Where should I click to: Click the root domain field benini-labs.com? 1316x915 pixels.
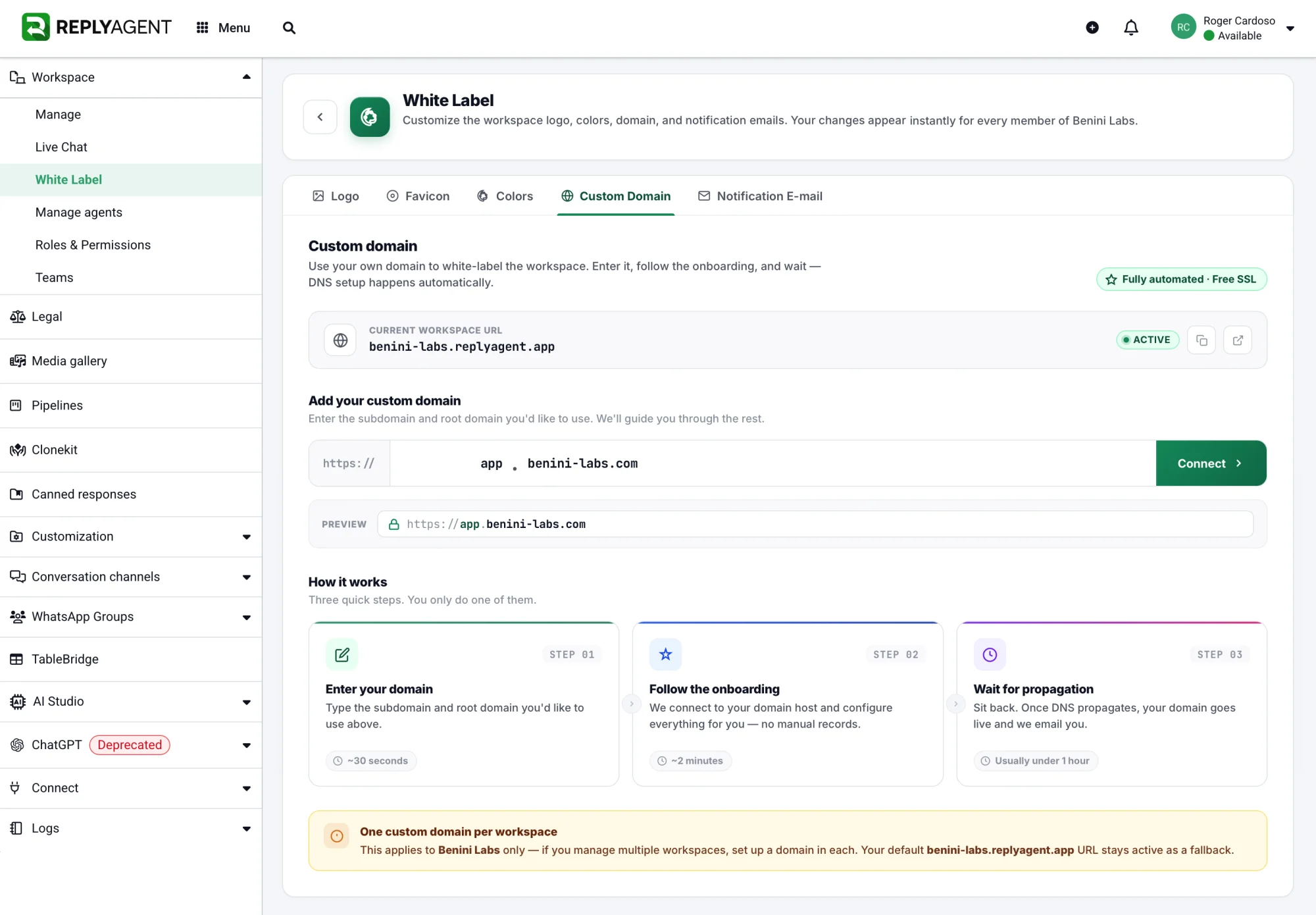(x=838, y=463)
